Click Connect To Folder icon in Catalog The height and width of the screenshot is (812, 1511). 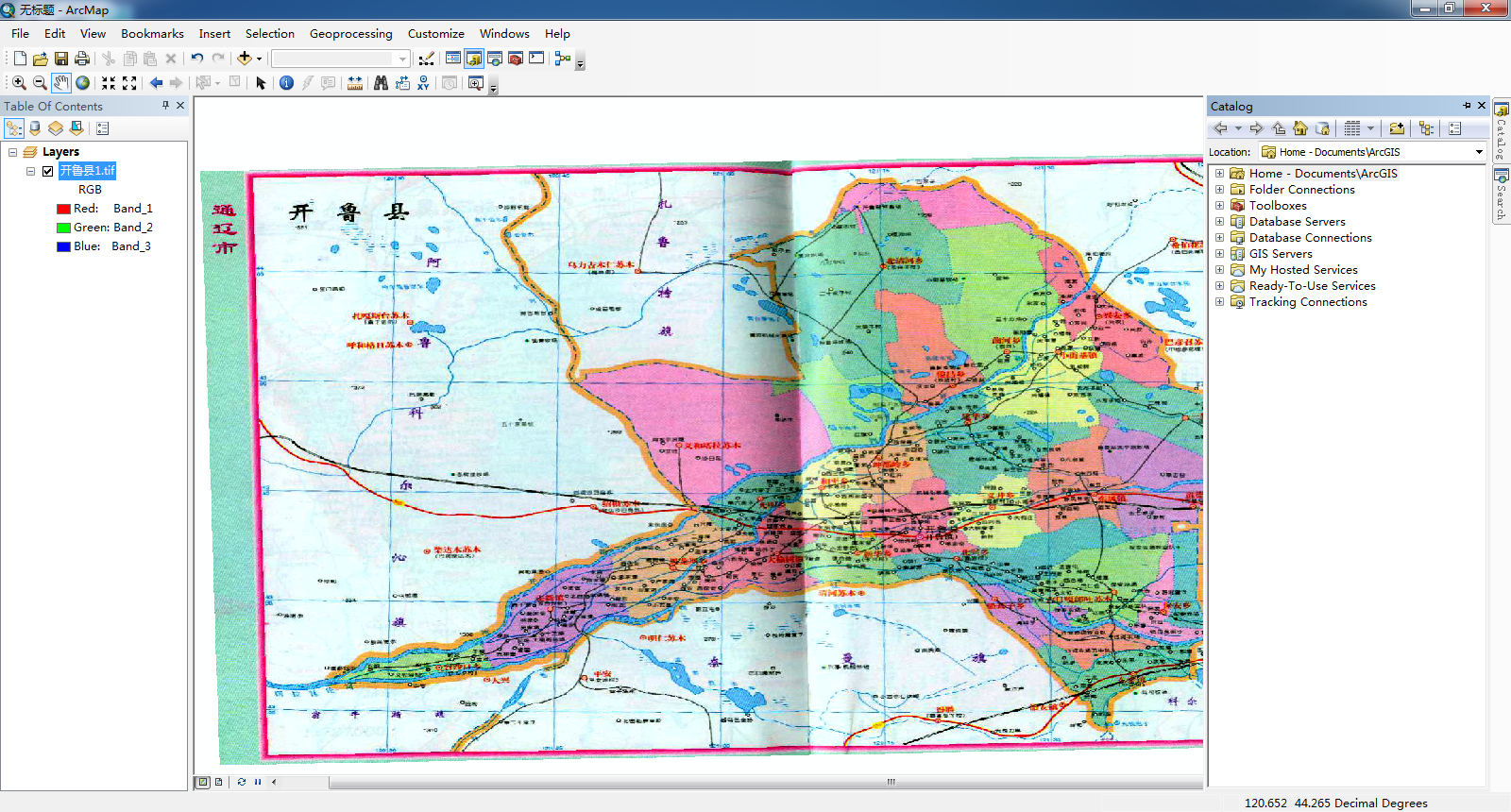[x=1397, y=128]
